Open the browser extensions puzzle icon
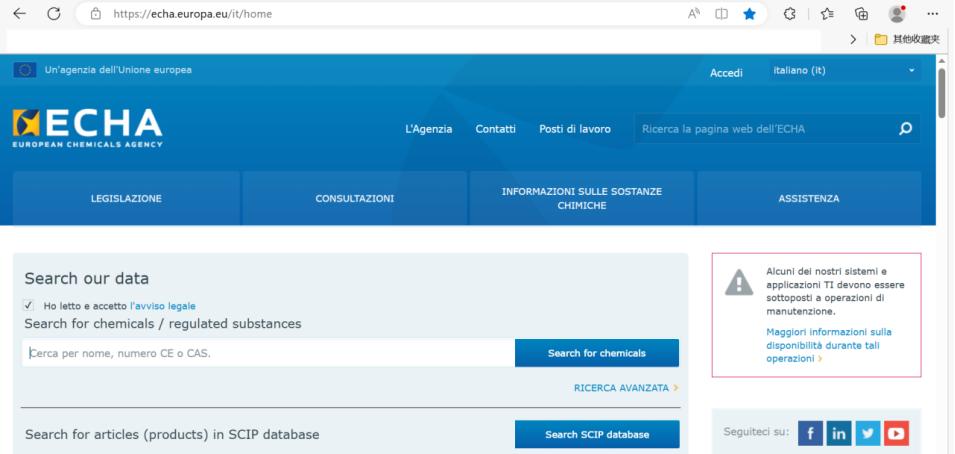This screenshot has width=955, height=454. 790,13
